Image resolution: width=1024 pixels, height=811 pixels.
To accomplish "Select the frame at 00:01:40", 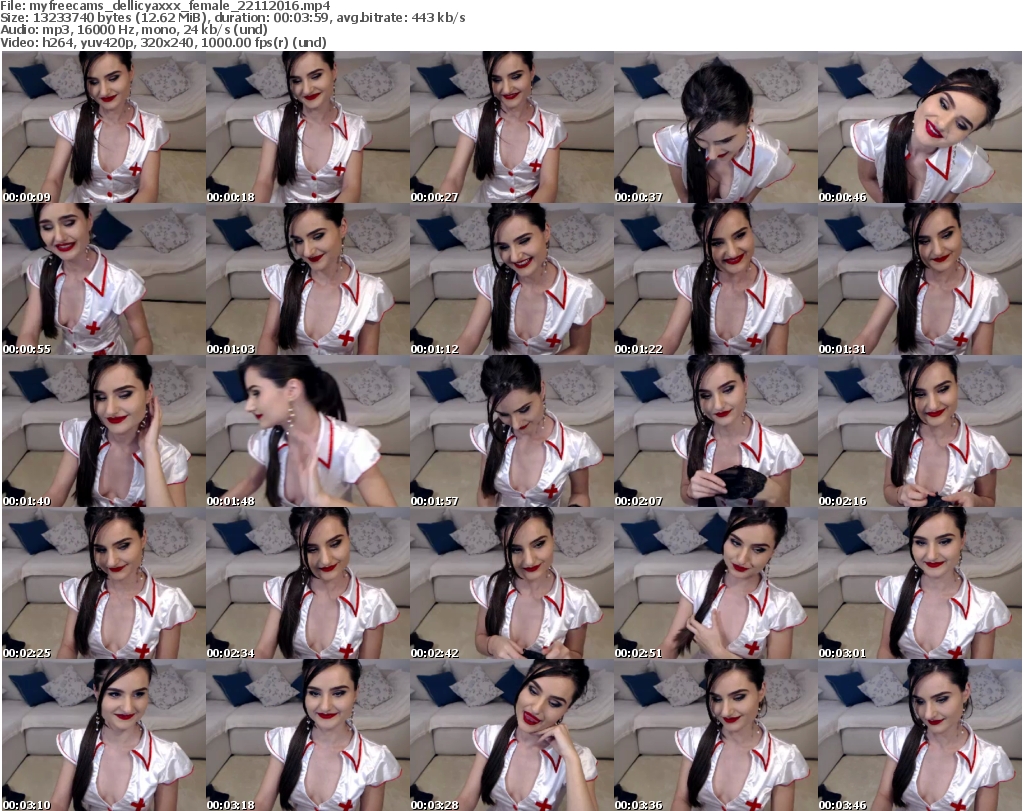I will tap(103, 431).
